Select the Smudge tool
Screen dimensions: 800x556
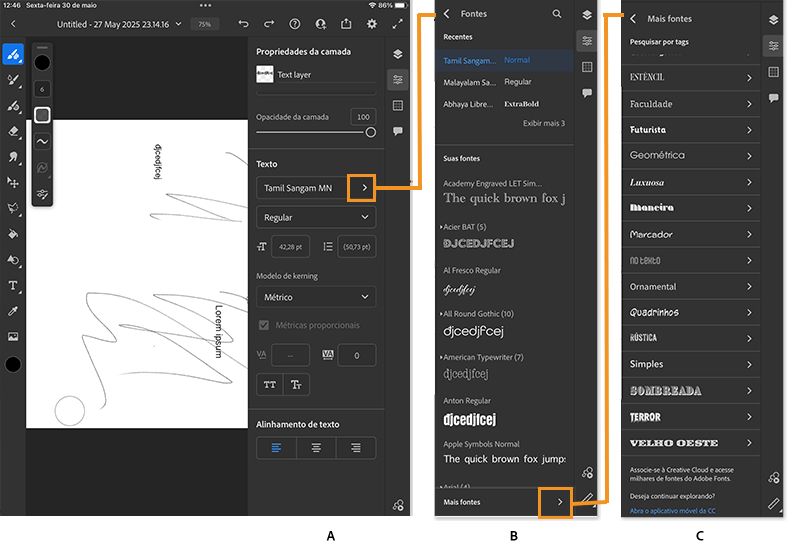13,157
